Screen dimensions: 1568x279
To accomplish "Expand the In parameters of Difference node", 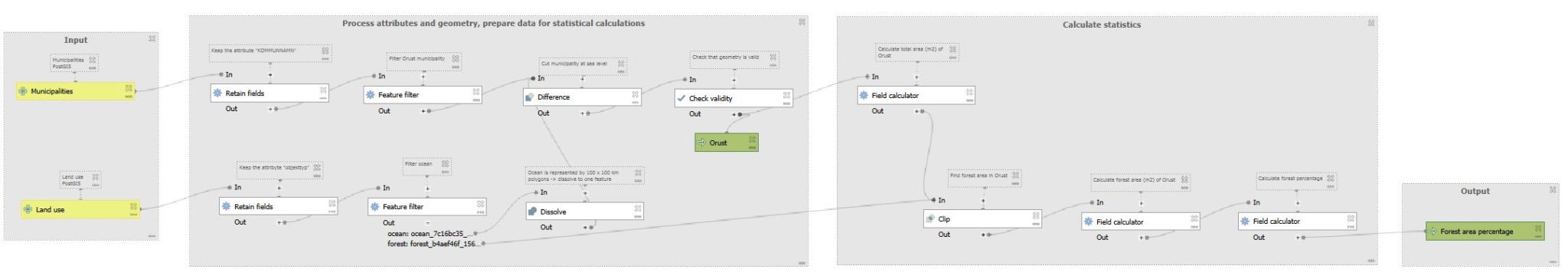I will [x=582, y=79].
